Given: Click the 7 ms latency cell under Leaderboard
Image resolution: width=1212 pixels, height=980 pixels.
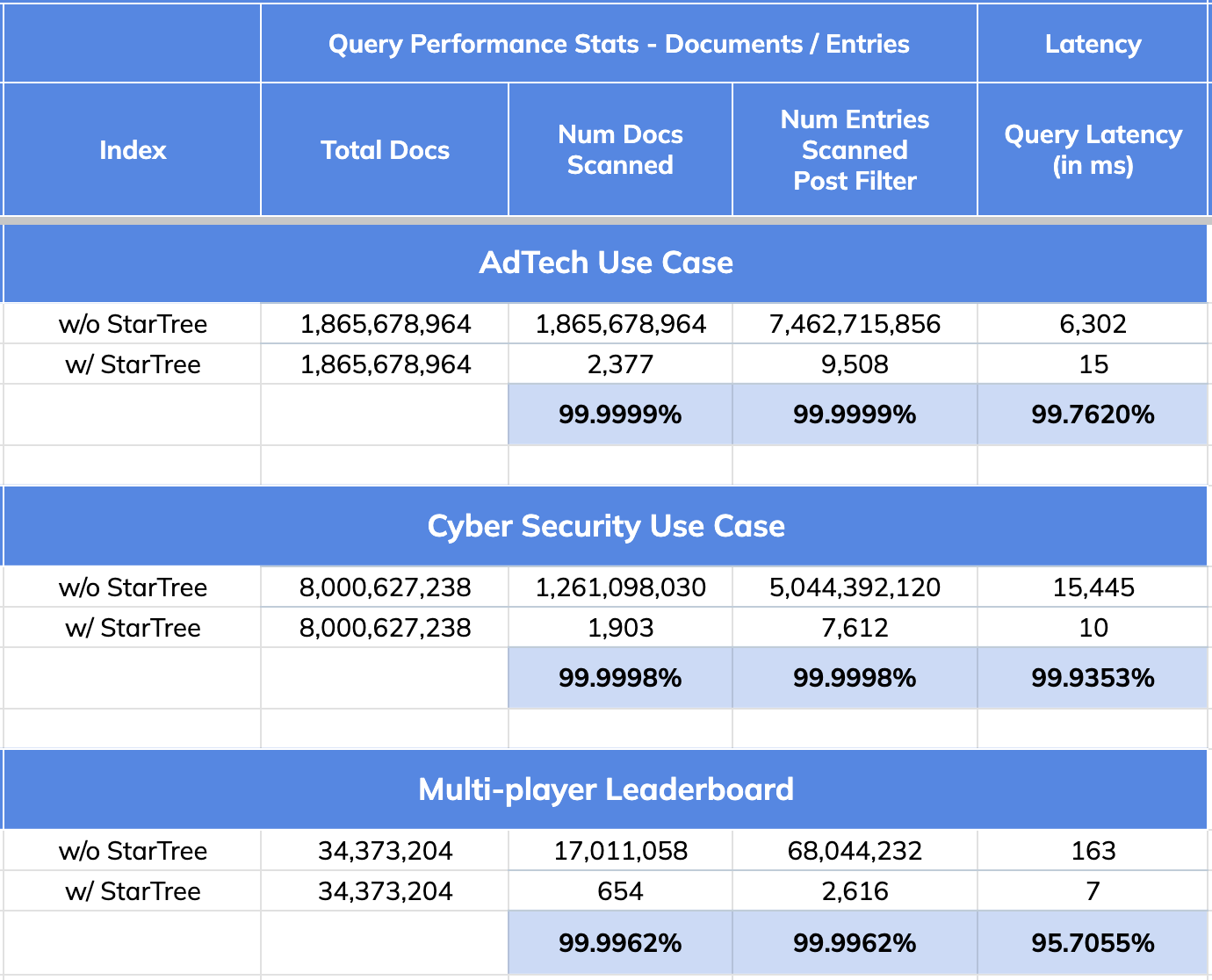Looking at the screenshot, I should pyautogui.click(x=1093, y=890).
